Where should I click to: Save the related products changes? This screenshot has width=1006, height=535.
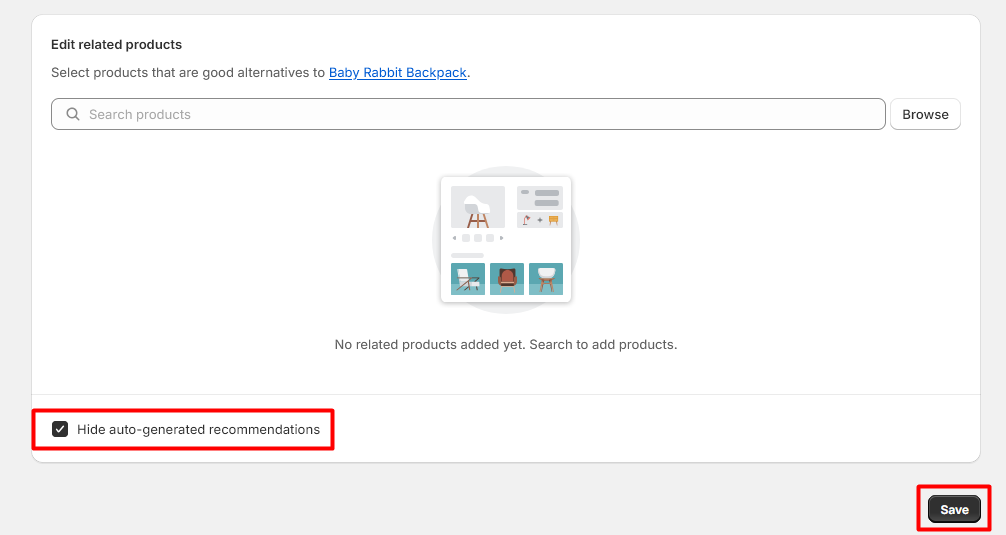pyautogui.click(x=954, y=509)
